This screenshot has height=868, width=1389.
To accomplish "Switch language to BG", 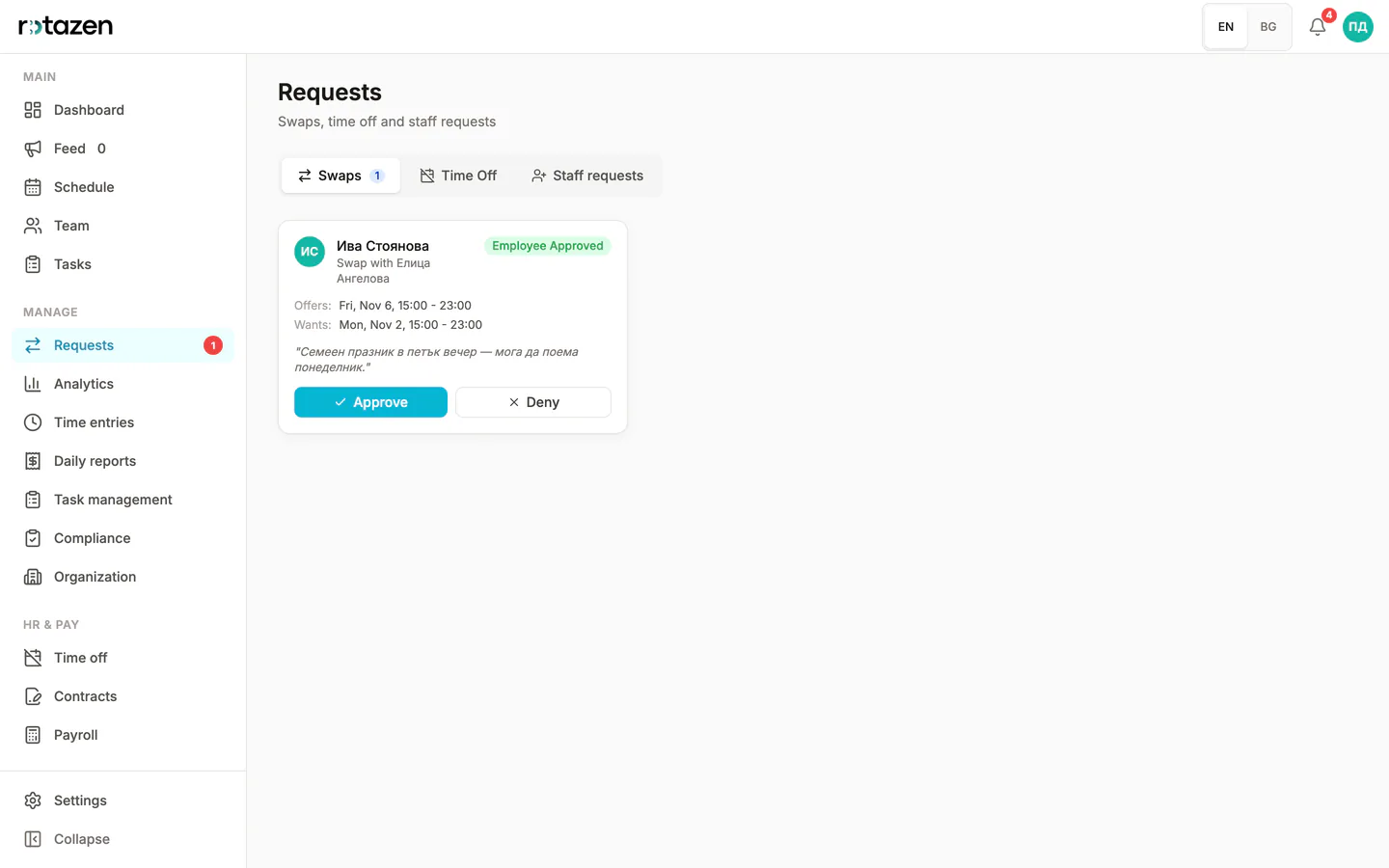I will 1268,27.
